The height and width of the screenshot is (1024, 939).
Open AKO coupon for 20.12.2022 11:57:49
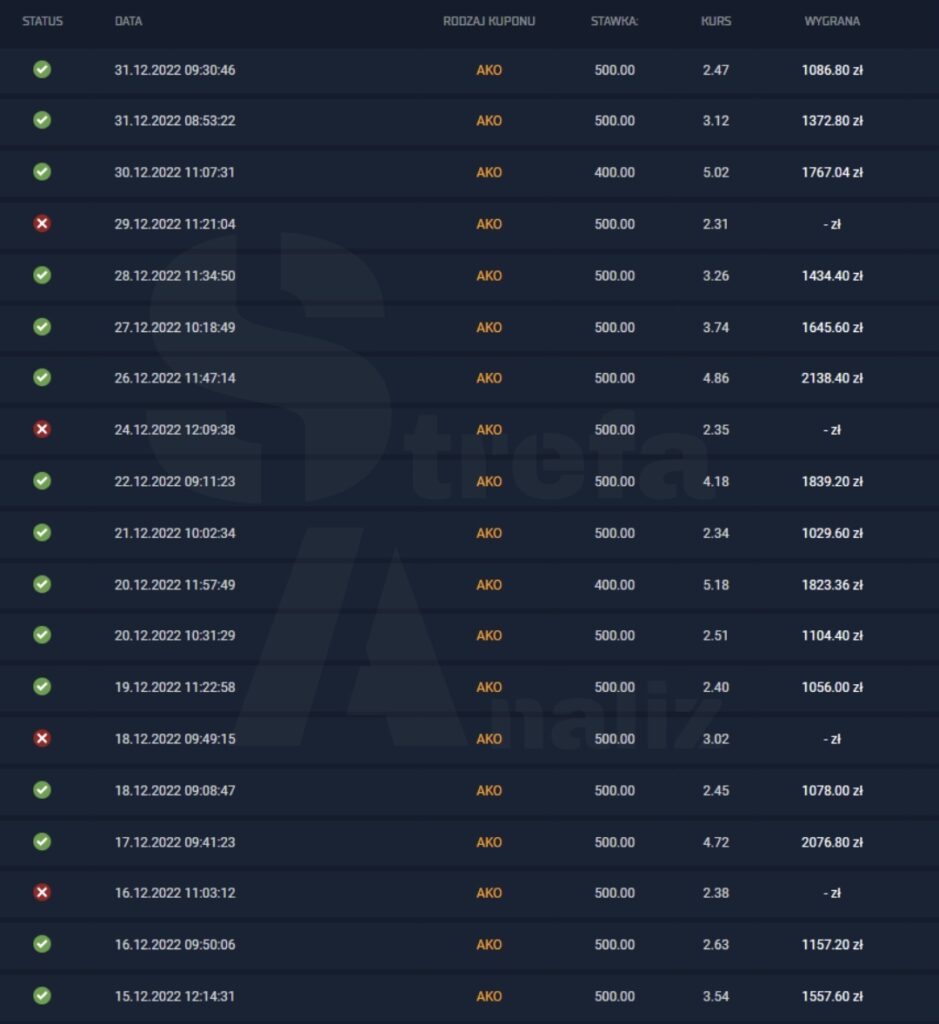click(x=489, y=584)
